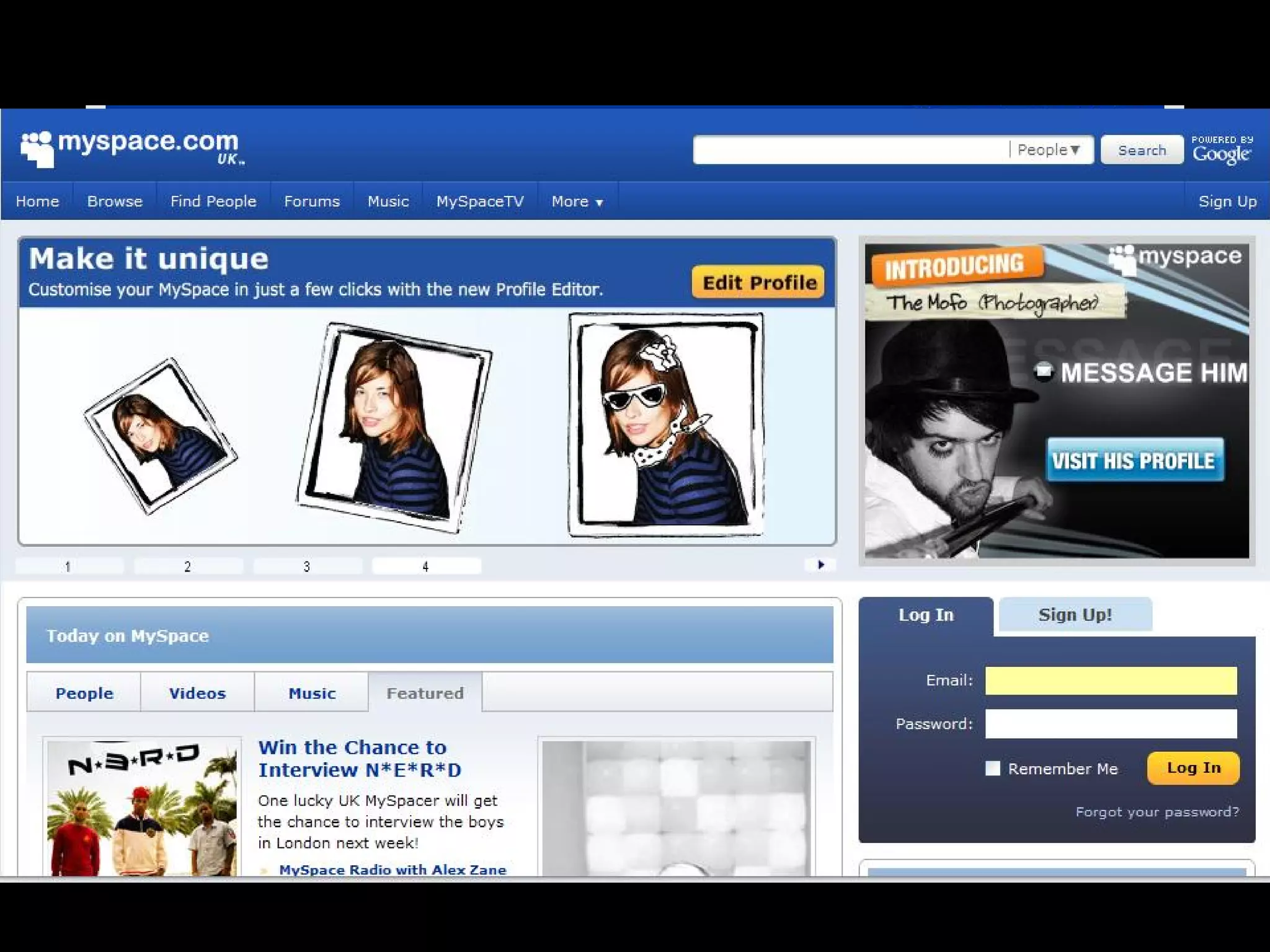The image size is (1270, 952).
Task: Click the middle framed photo in the banner
Action: pos(394,428)
